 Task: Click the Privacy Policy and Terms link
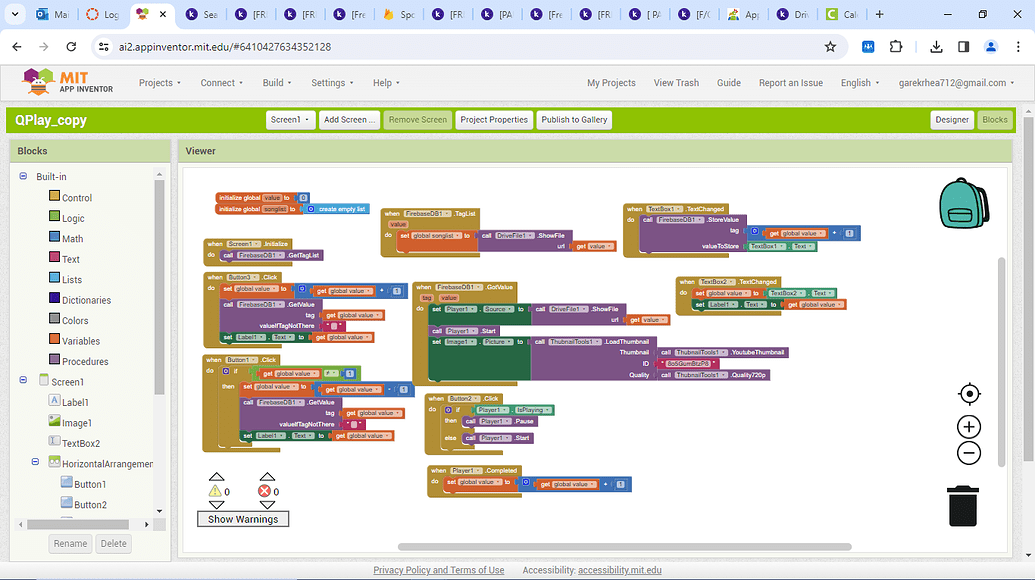(x=438, y=570)
